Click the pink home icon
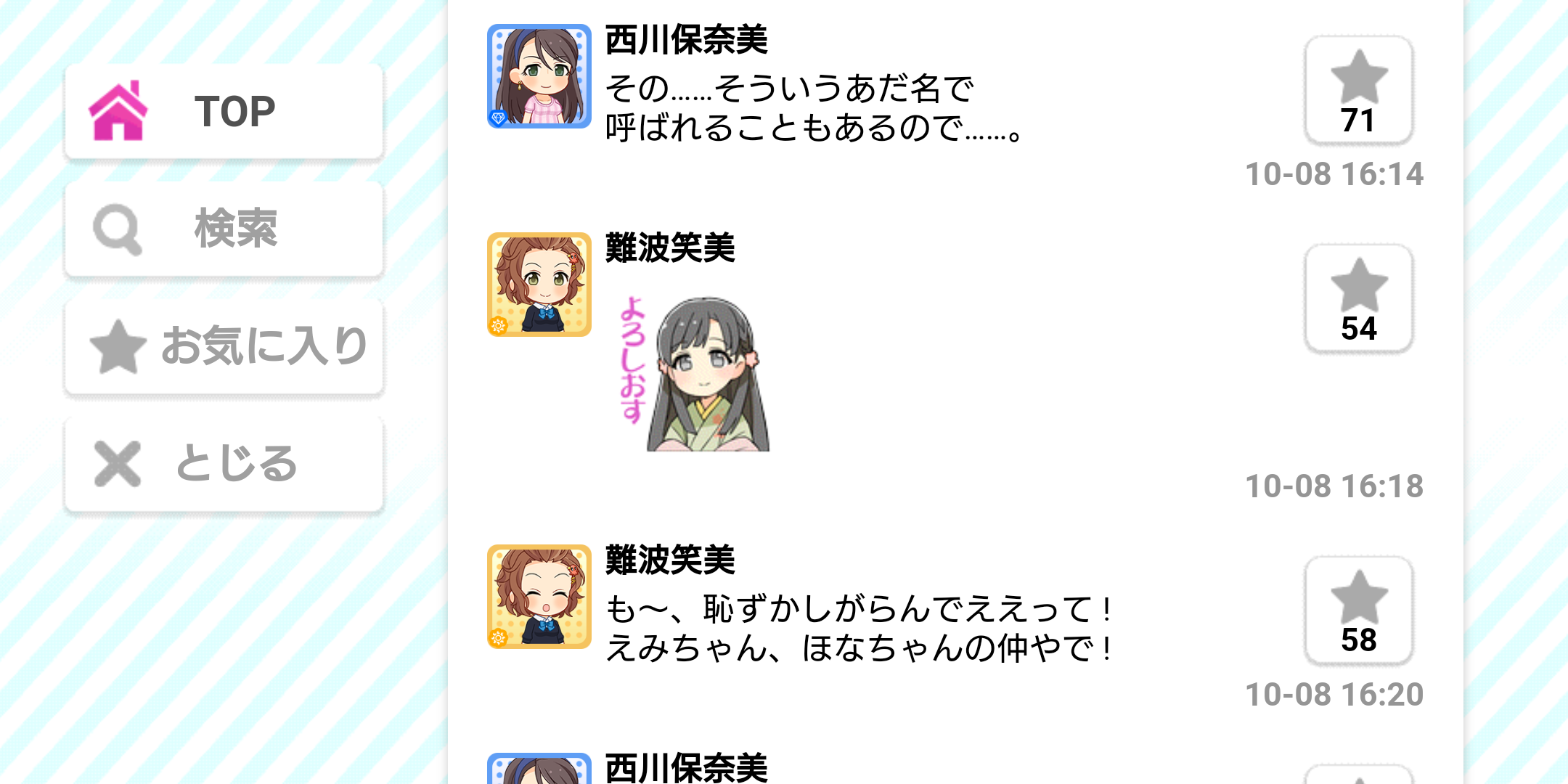Viewport: 1568px width, 784px height. coord(118,110)
